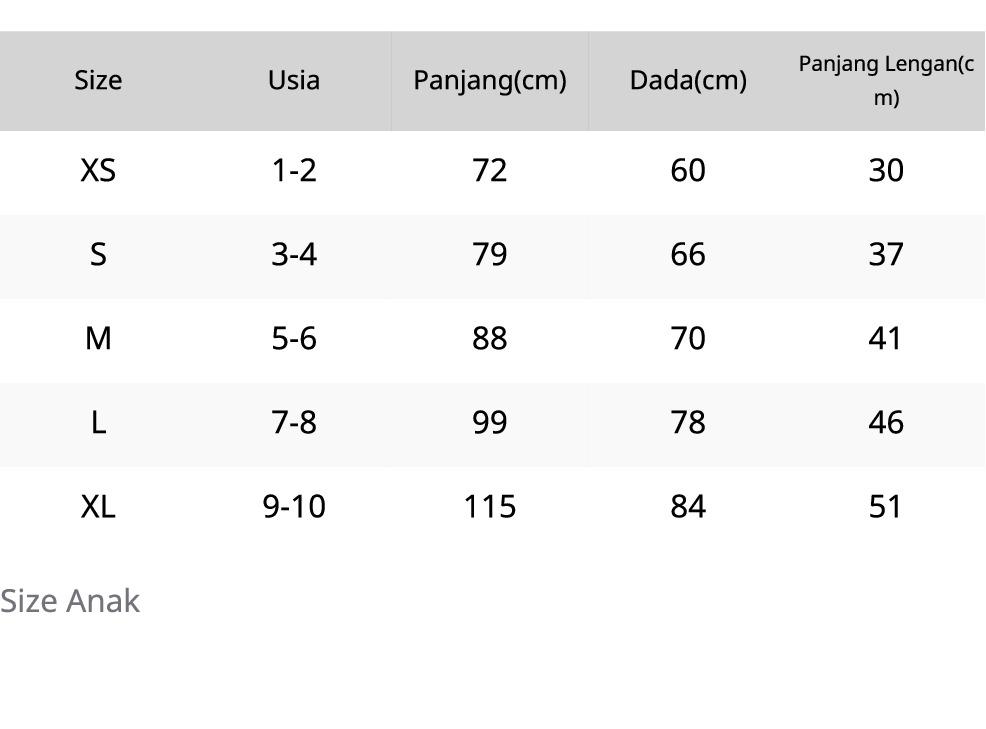The image size is (986, 729).
Task: Click the S size row label
Action: point(98,255)
